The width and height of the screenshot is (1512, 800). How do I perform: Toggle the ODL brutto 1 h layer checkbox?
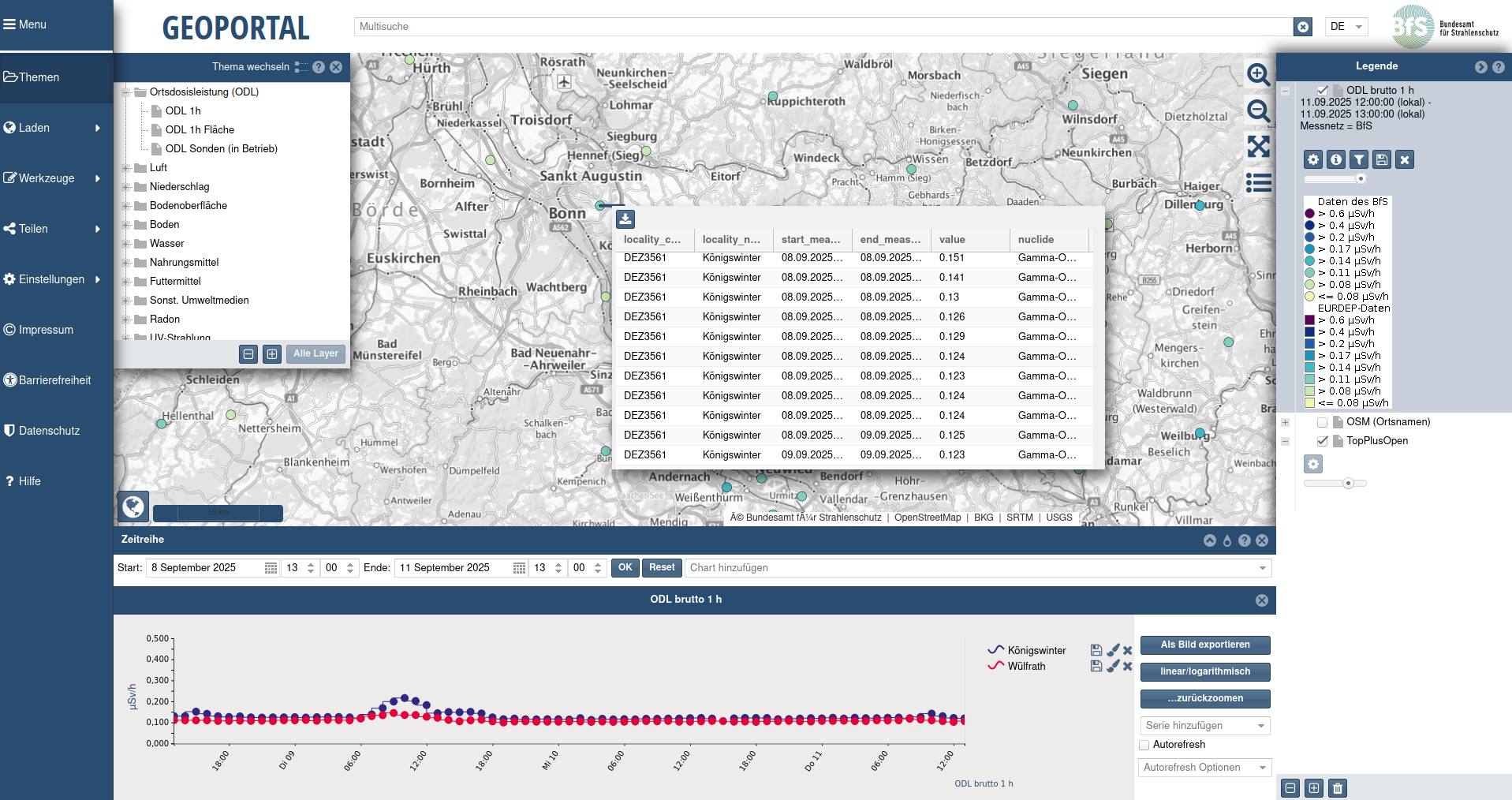[x=1323, y=91]
